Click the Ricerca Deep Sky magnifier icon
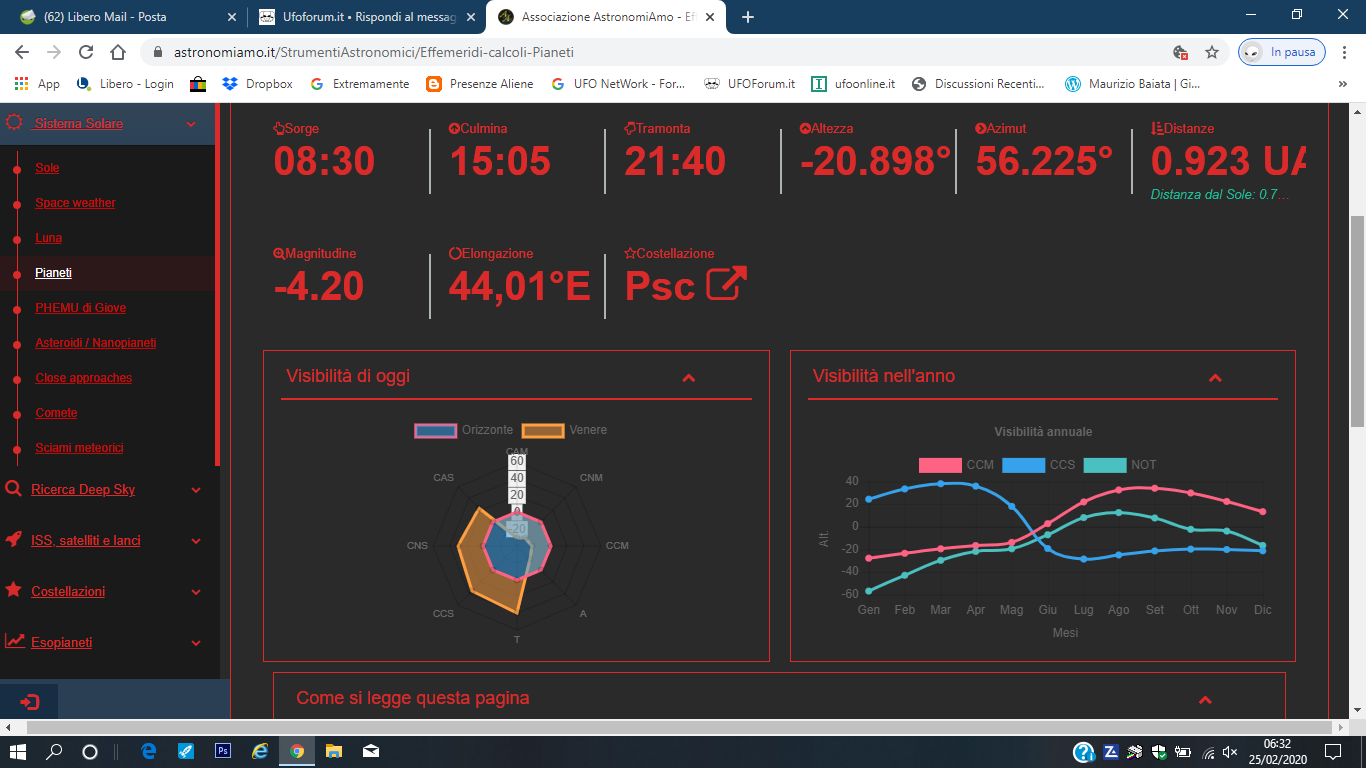 click(x=14, y=489)
